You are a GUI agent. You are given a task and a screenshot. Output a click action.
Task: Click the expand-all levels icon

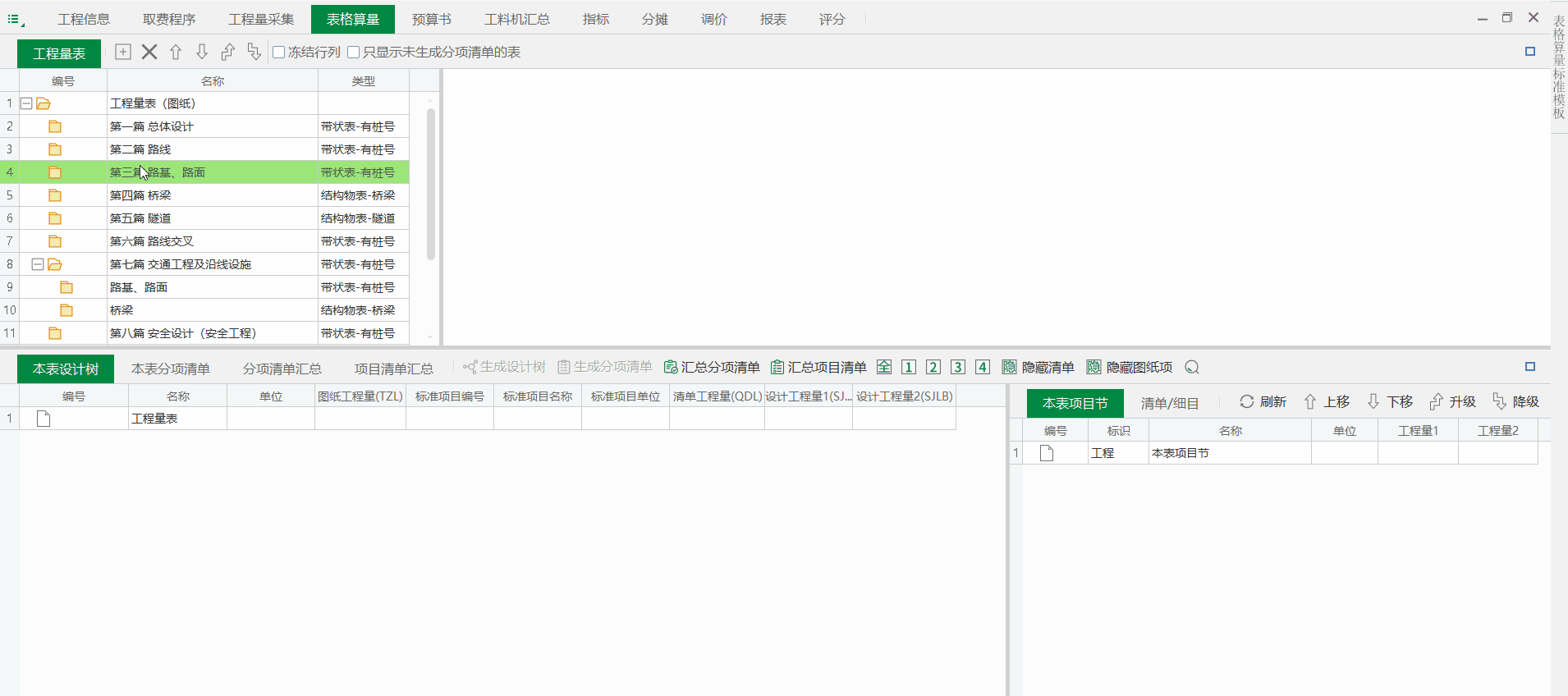tap(884, 367)
